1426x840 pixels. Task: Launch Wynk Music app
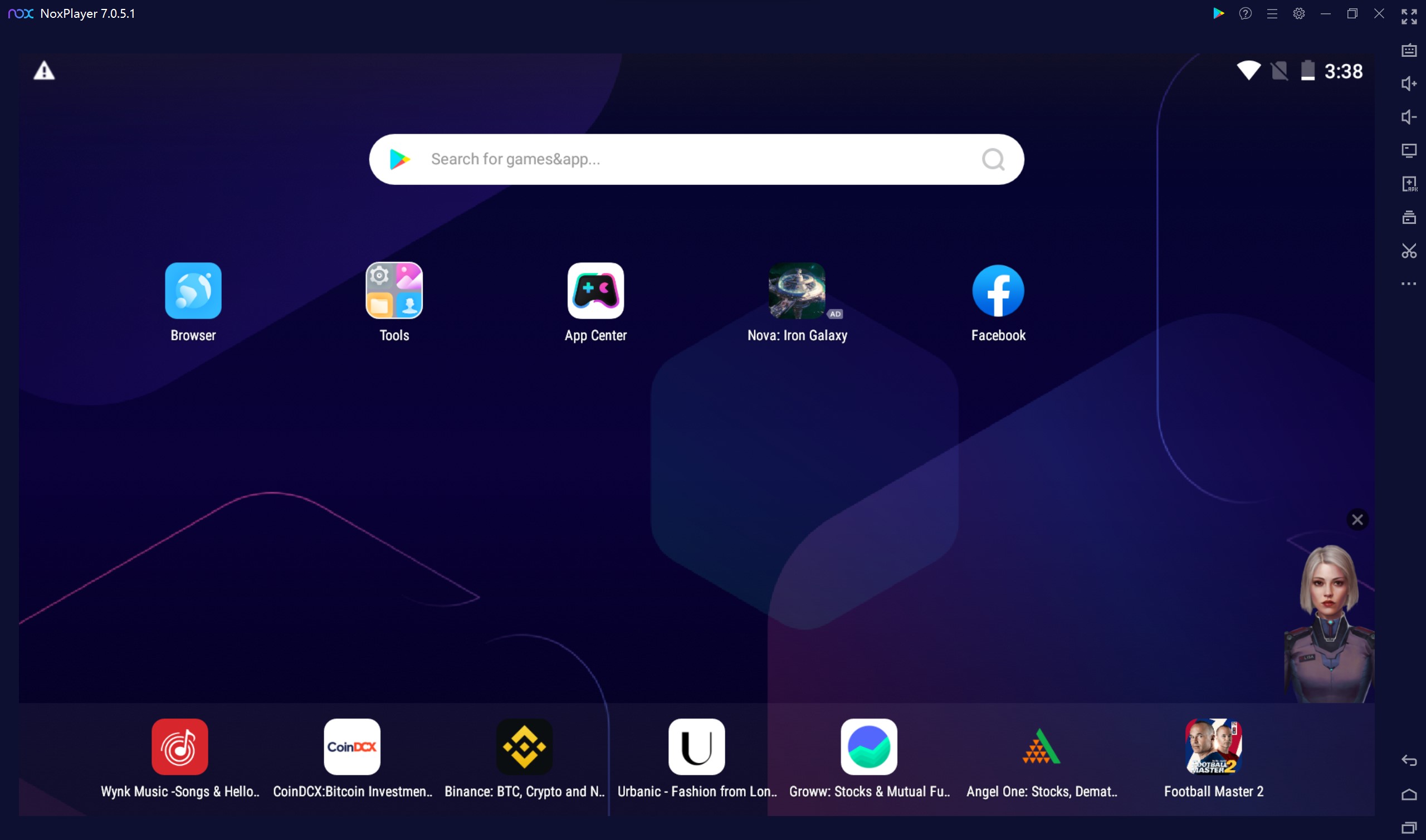pyautogui.click(x=179, y=746)
